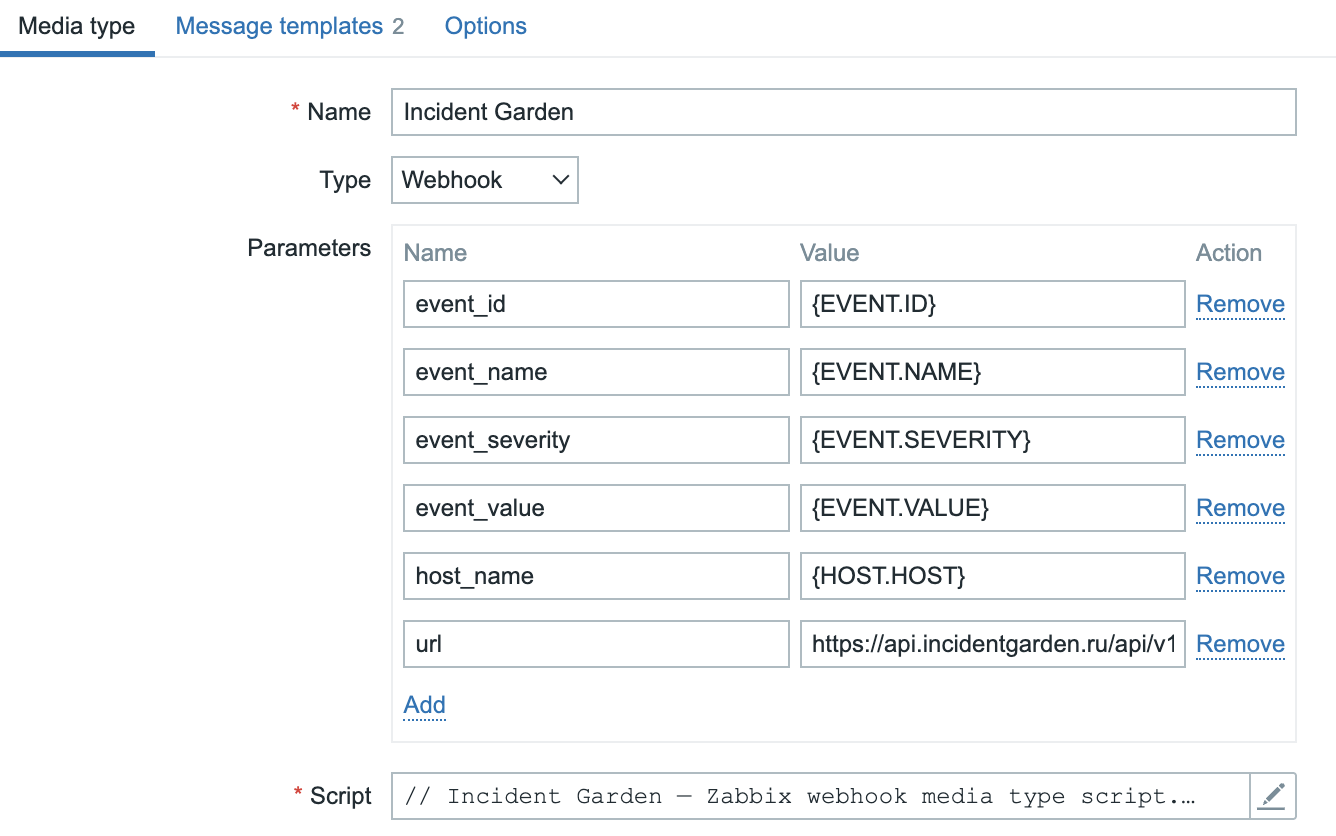
Task: Select the Parameters Action column header
Action: pyautogui.click(x=1229, y=253)
